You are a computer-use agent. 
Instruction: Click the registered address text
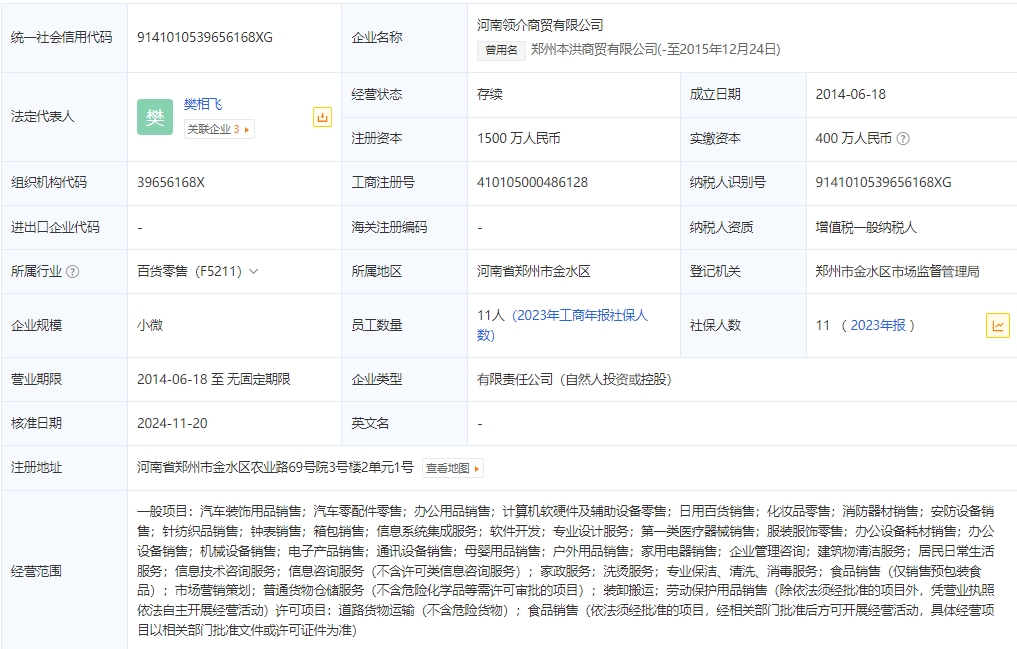[275, 467]
